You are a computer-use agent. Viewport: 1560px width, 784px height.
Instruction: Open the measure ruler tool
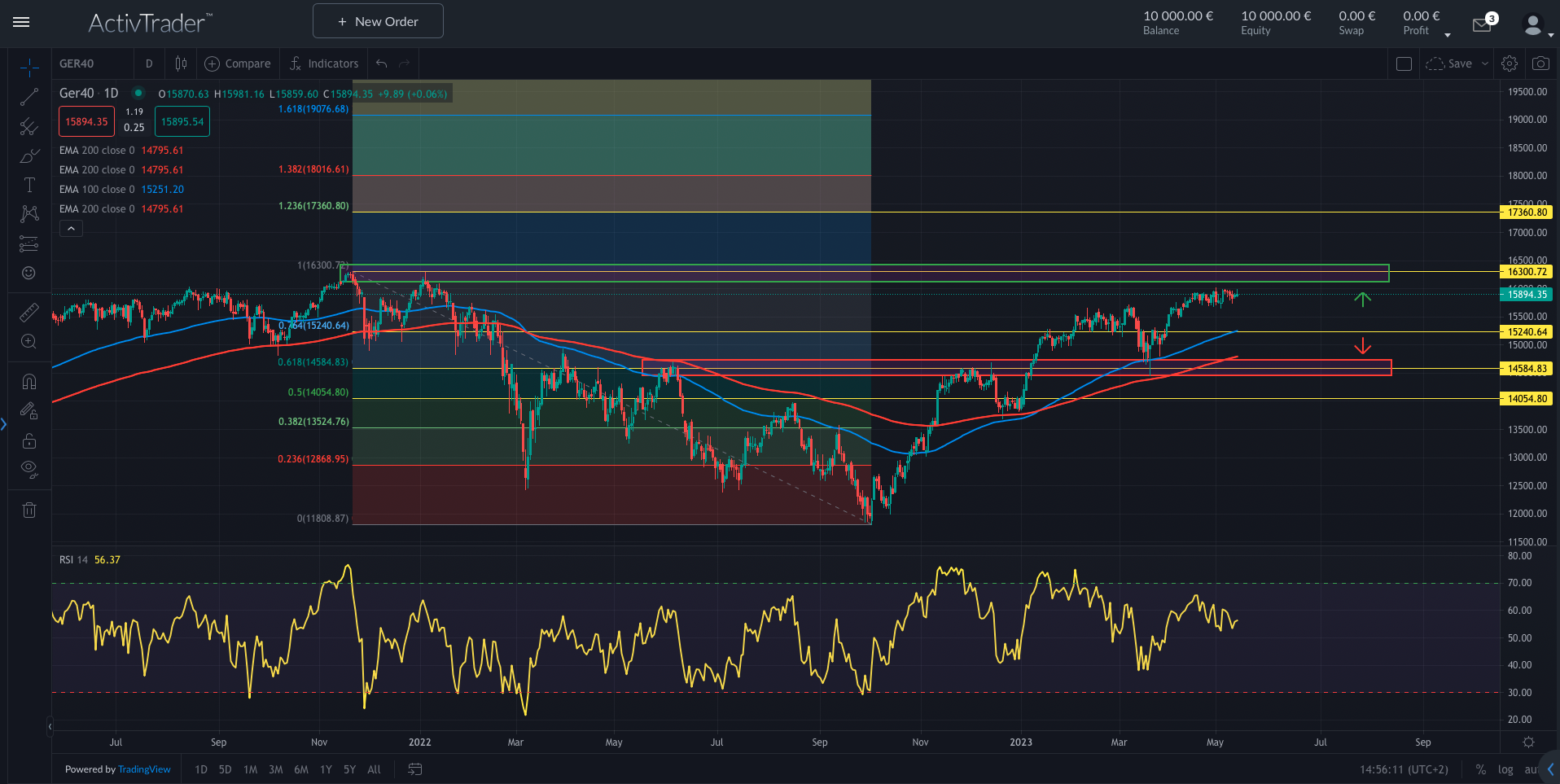29,312
